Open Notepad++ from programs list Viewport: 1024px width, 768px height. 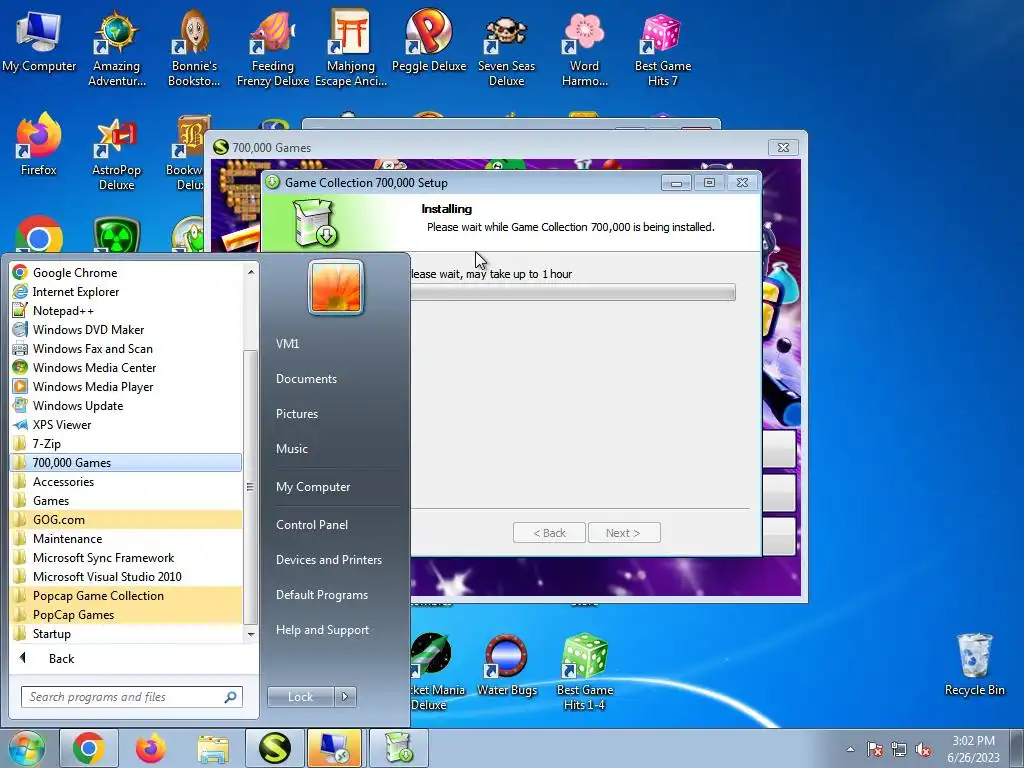(x=126, y=310)
